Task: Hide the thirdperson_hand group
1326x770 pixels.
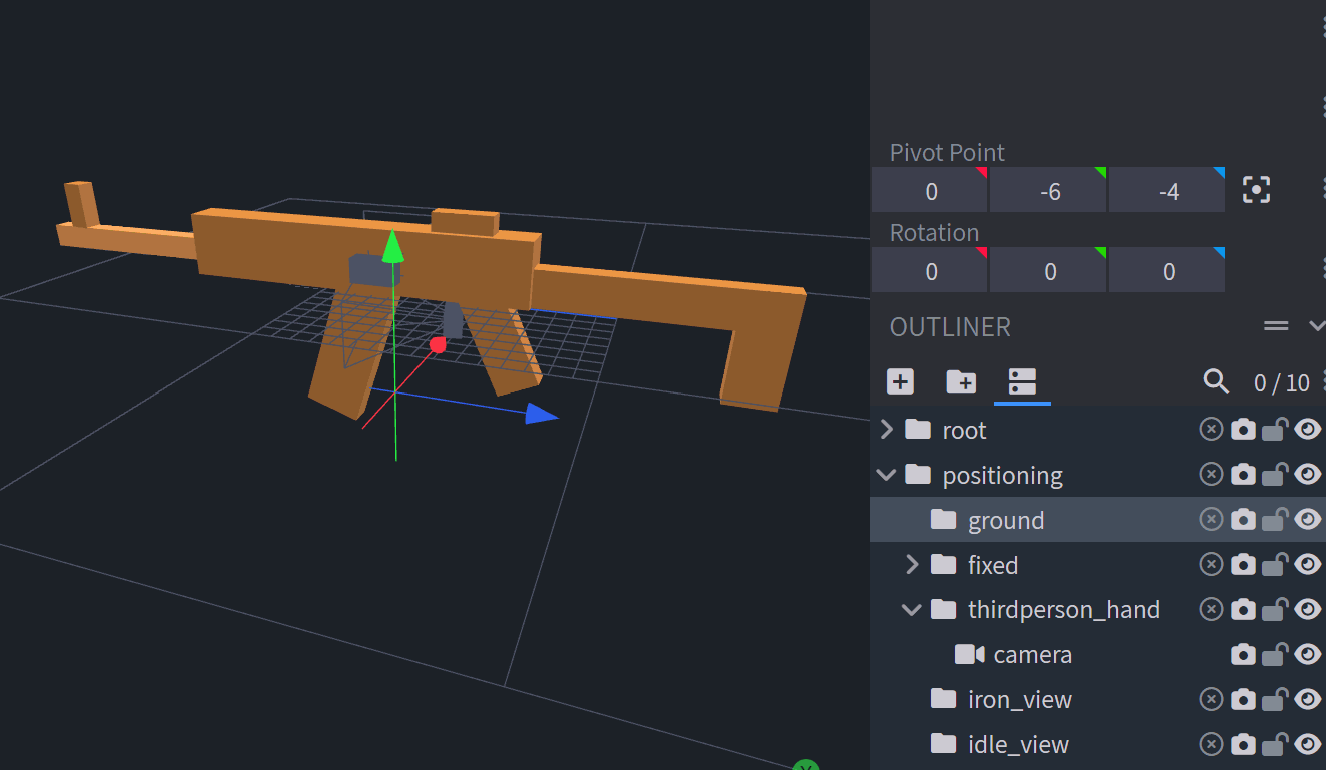Action: (1308, 610)
